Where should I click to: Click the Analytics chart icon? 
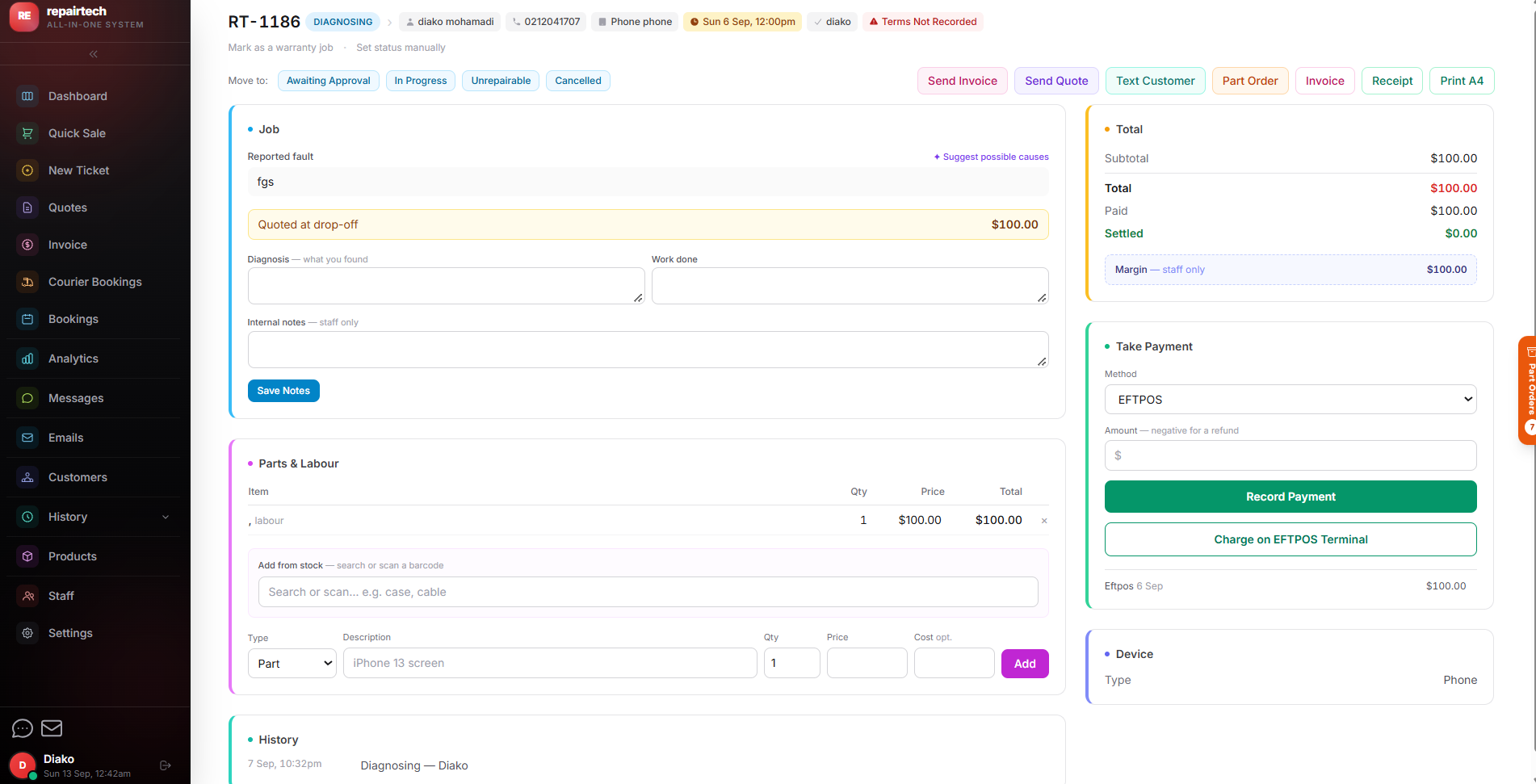click(27, 358)
